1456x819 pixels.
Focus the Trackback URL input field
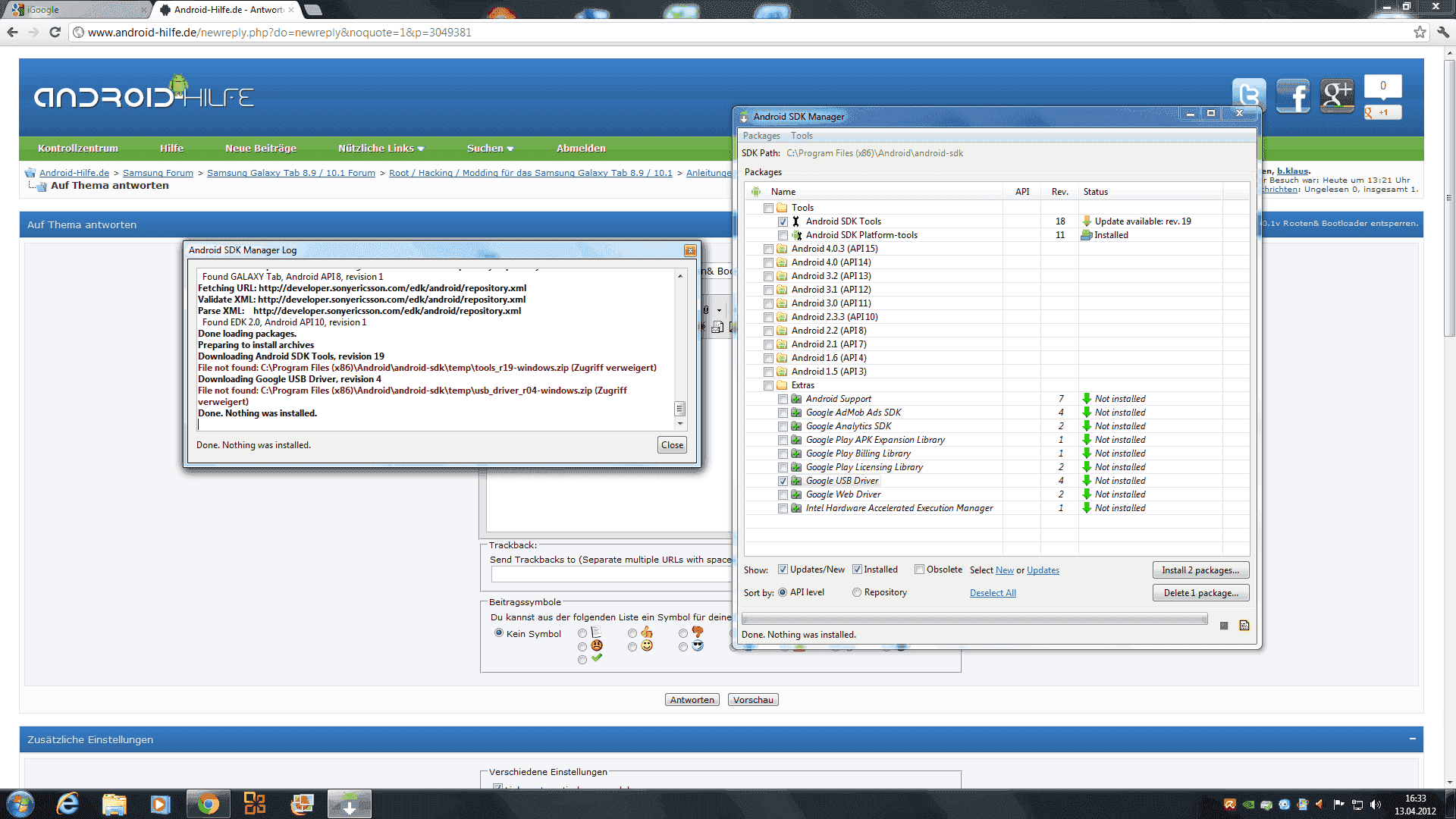[x=611, y=575]
